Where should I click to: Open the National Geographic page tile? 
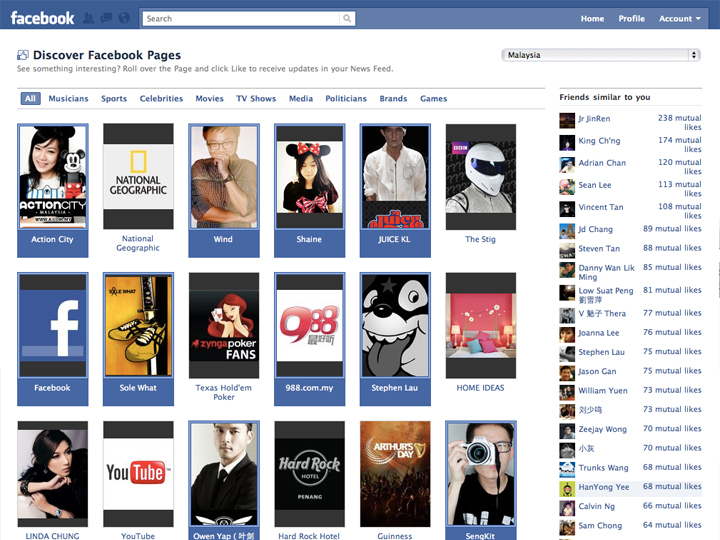click(138, 178)
